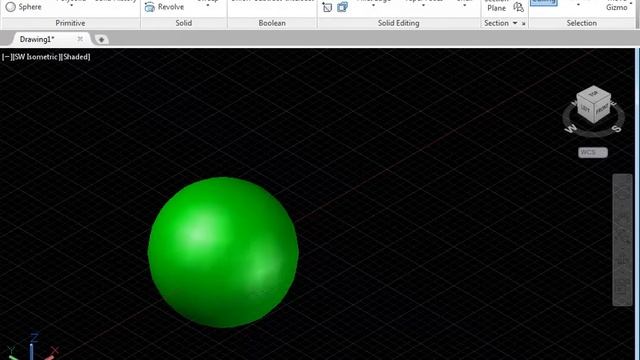Click the Primitive panel title
Image resolution: width=640 pixels, height=360 pixels.
coord(70,23)
